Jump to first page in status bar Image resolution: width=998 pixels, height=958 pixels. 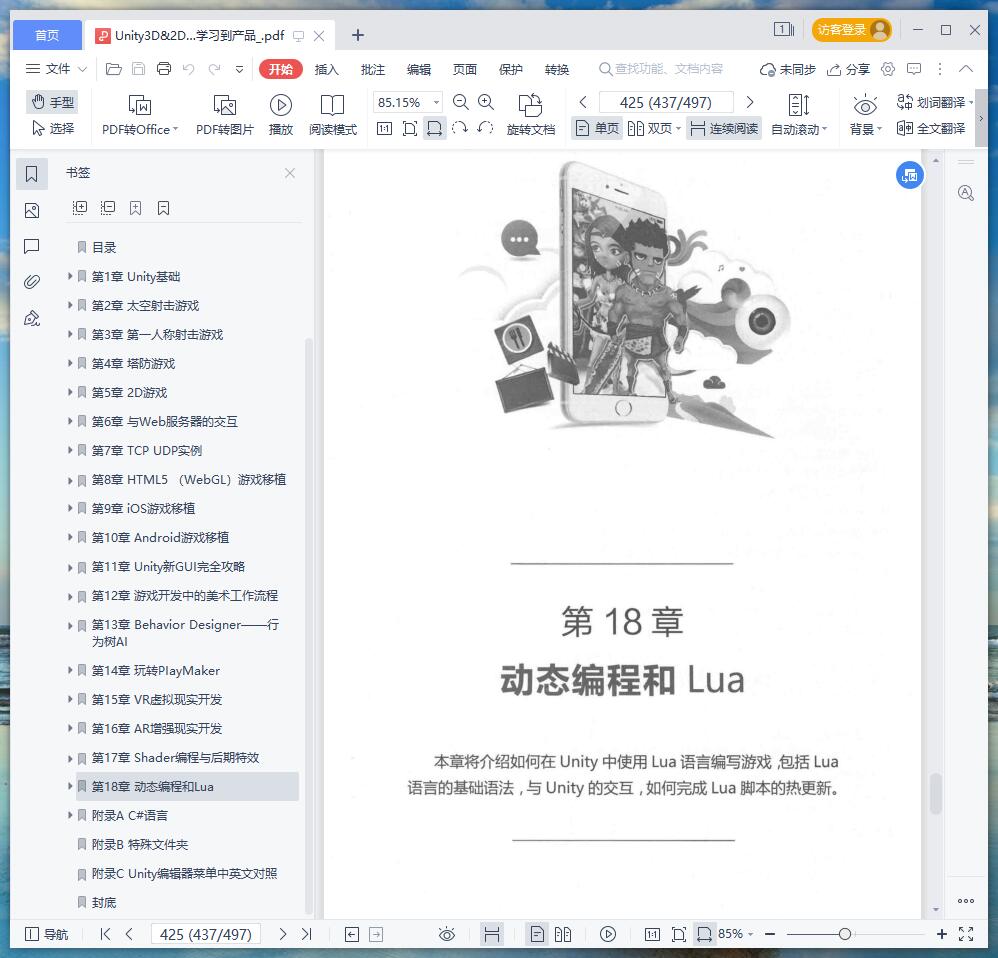106,934
